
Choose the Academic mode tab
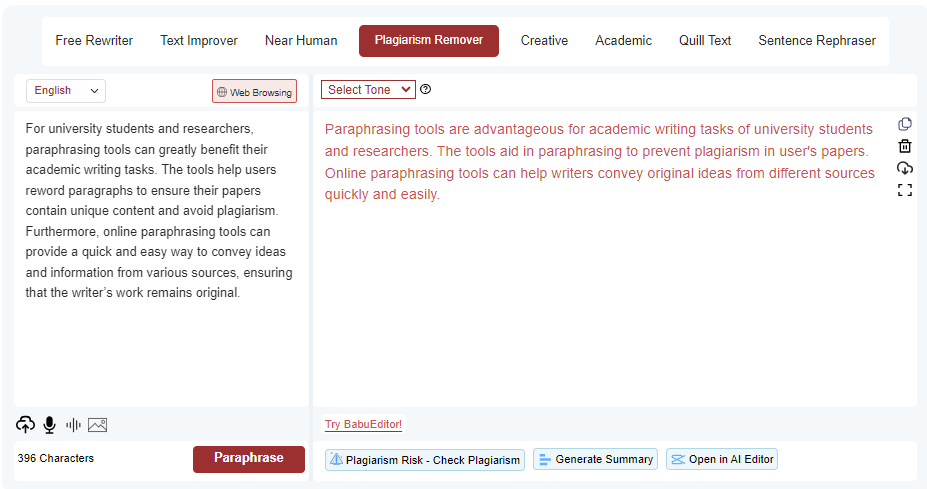click(x=623, y=40)
